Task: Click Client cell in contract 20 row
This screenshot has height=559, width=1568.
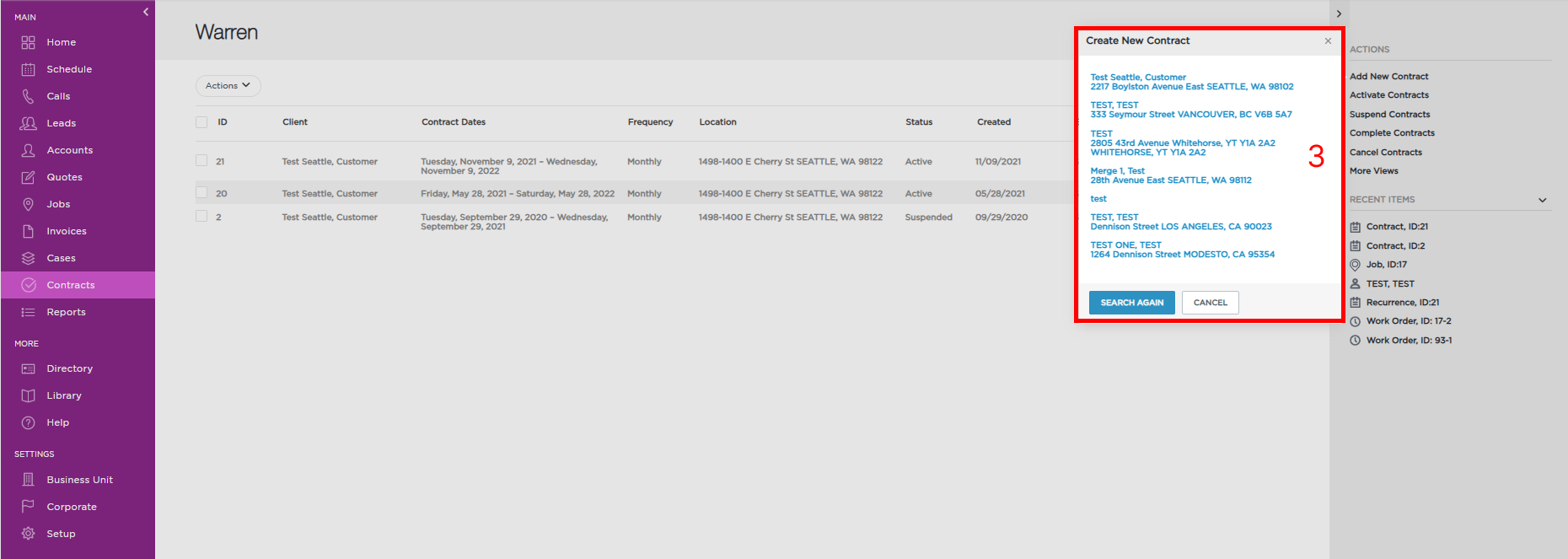Action: (330, 194)
